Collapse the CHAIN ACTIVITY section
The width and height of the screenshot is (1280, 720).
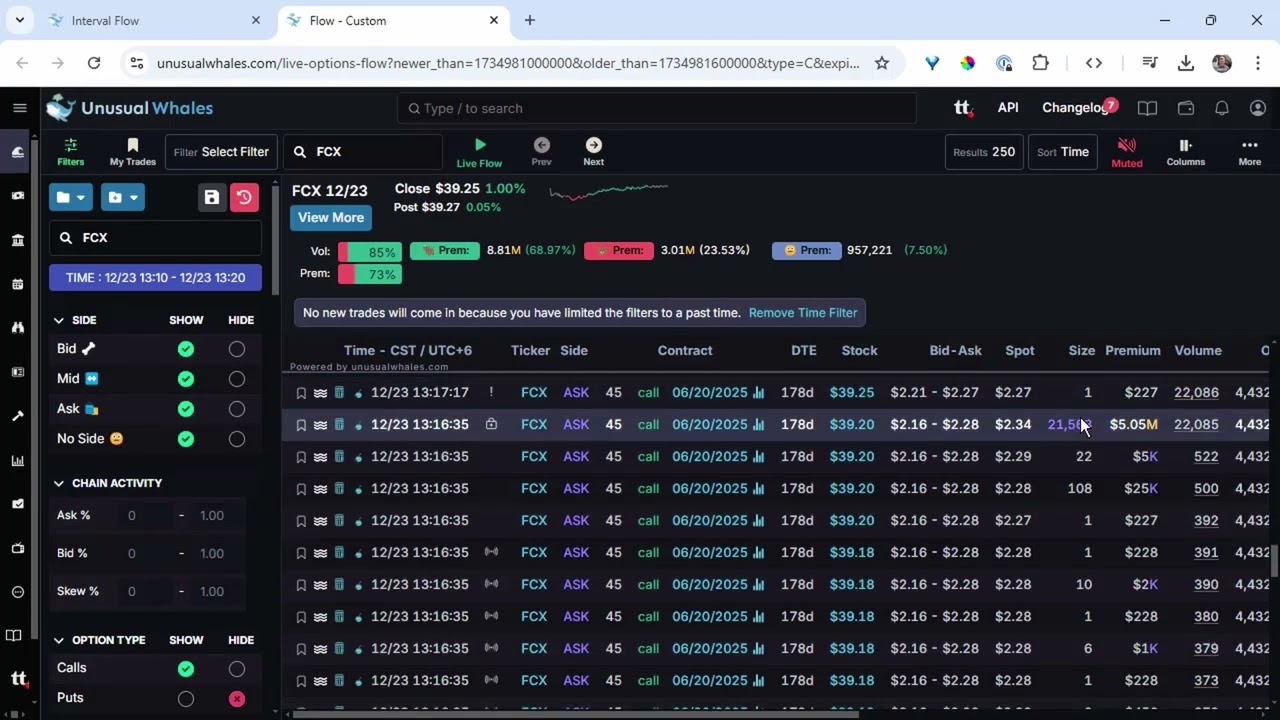pyautogui.click(x=59, y=483)
